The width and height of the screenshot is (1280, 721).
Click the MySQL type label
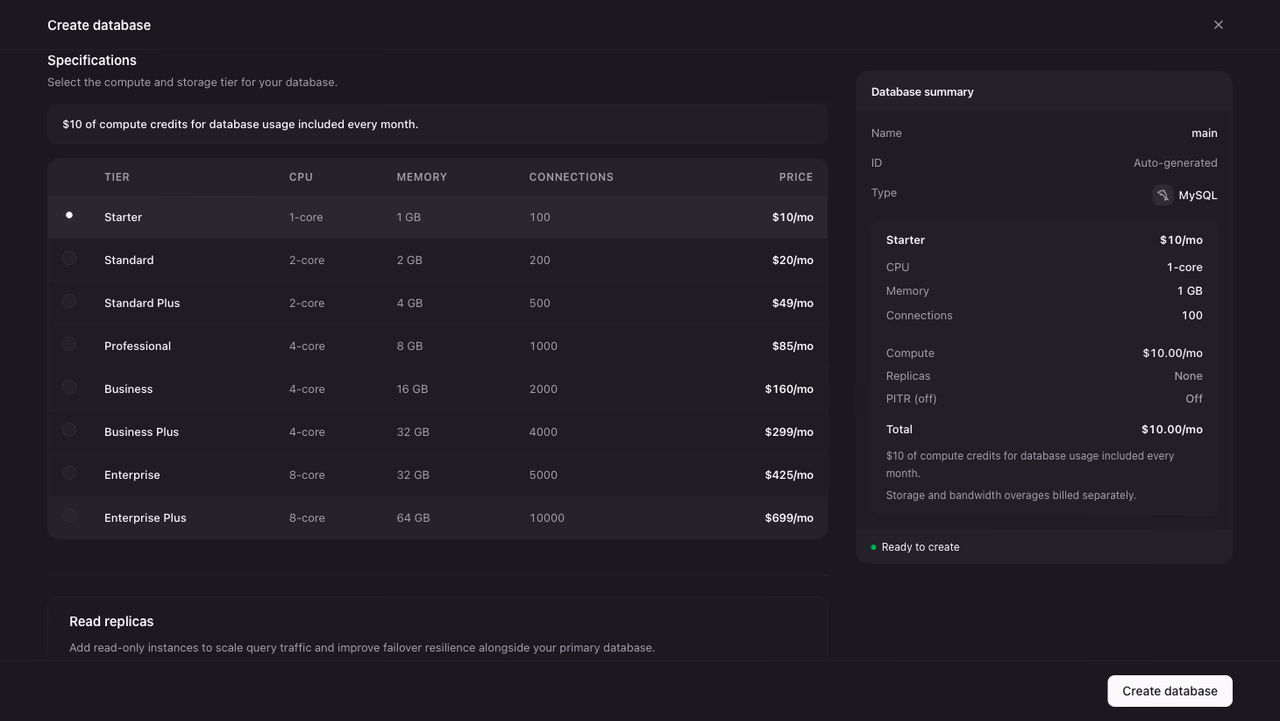click(1198, 196)
